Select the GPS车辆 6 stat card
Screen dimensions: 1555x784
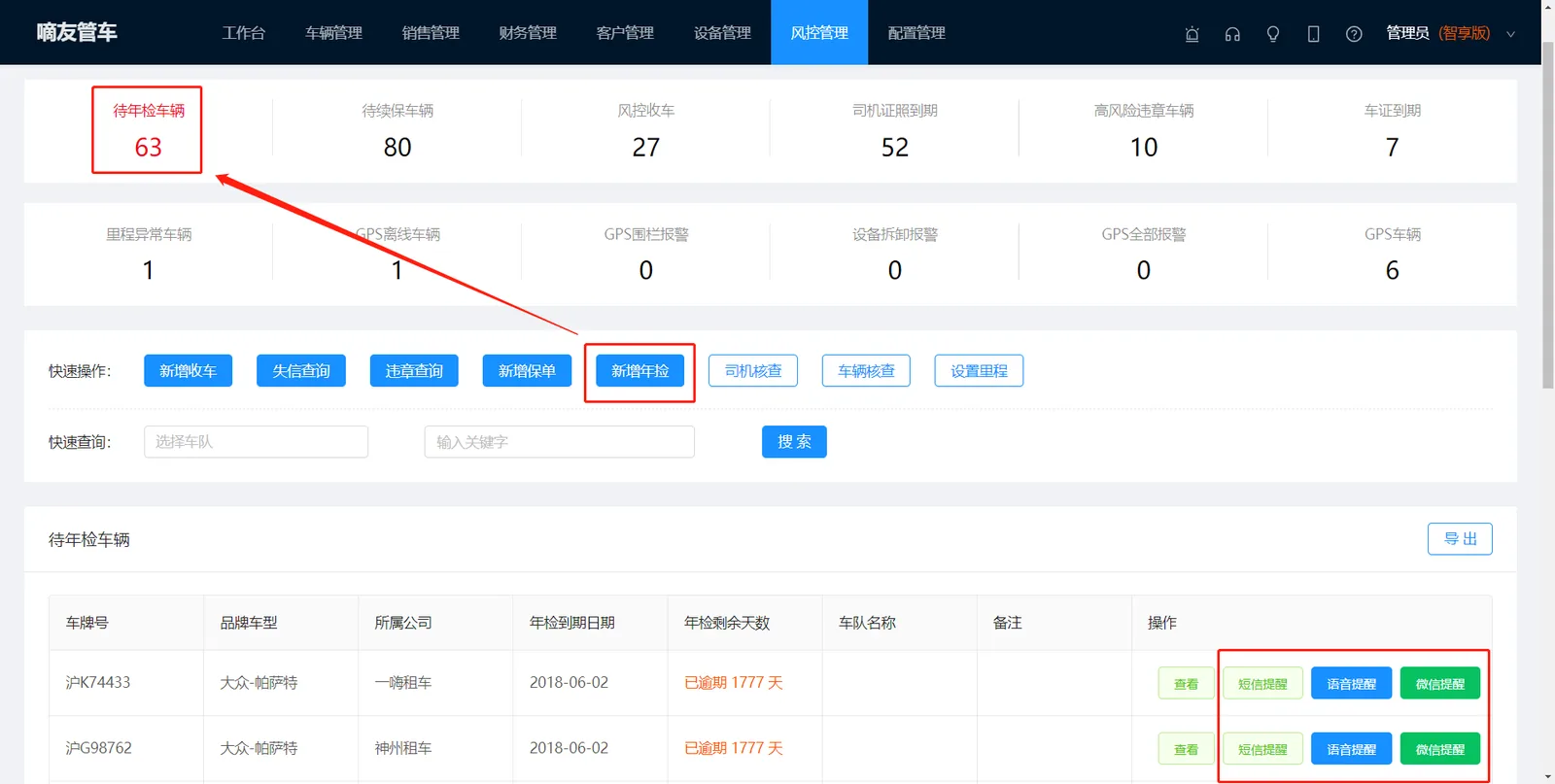[x=1392, y=254]
